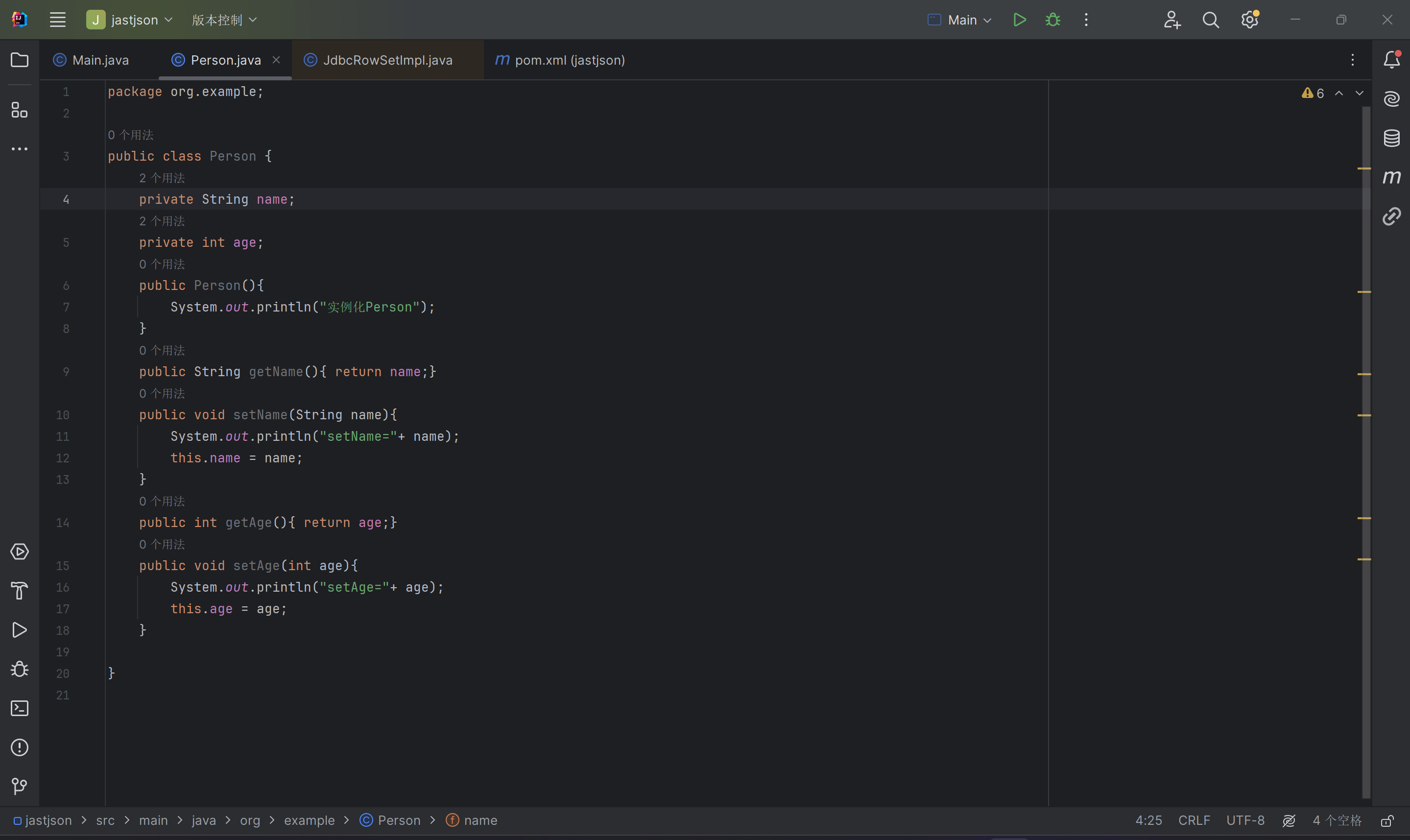Screen dimensions: 1410x840
Task: Show the Notifications bell panel
Action: [x=1391, y=60]
